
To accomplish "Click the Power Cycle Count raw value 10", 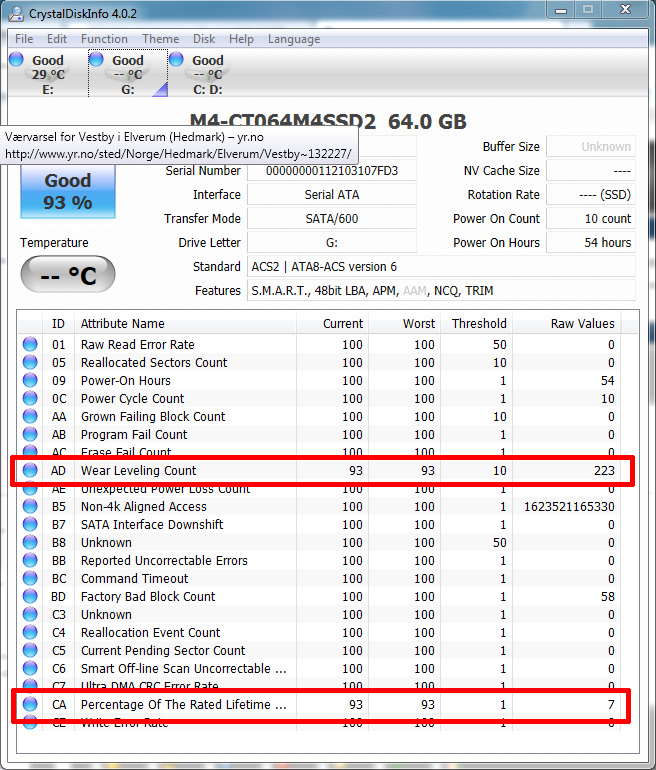I will click(608, 398).
